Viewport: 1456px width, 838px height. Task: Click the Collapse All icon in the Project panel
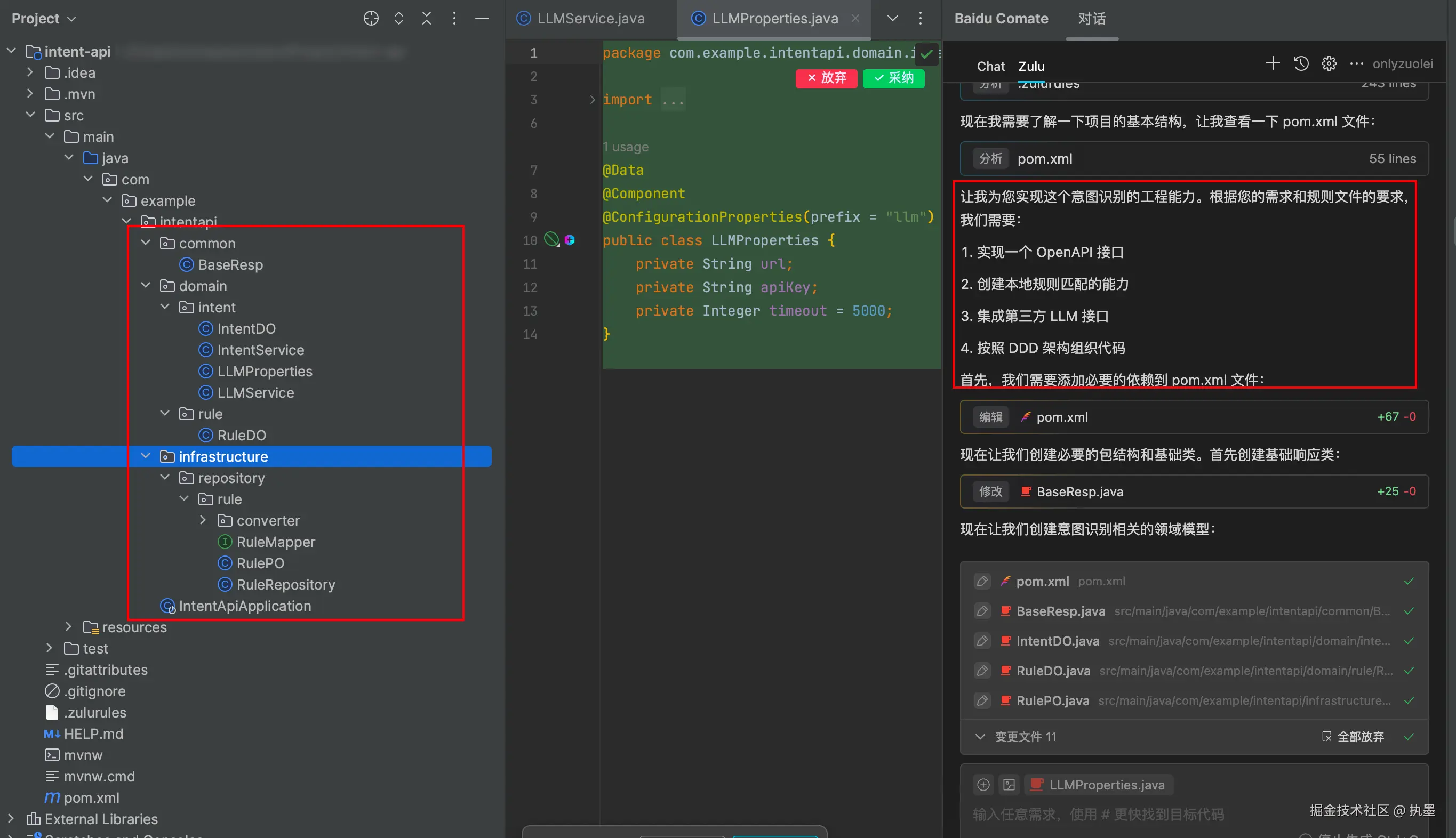pyautogui.click(x=426, y=19)
